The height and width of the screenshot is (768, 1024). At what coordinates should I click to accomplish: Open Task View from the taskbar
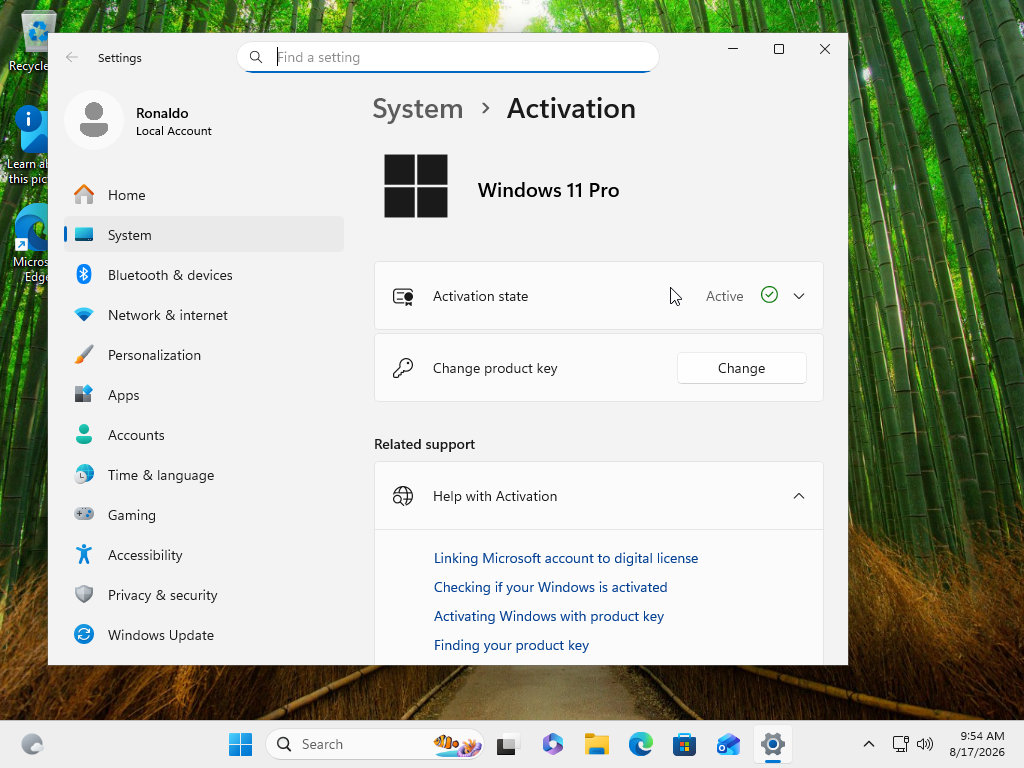tap(508, 744)
